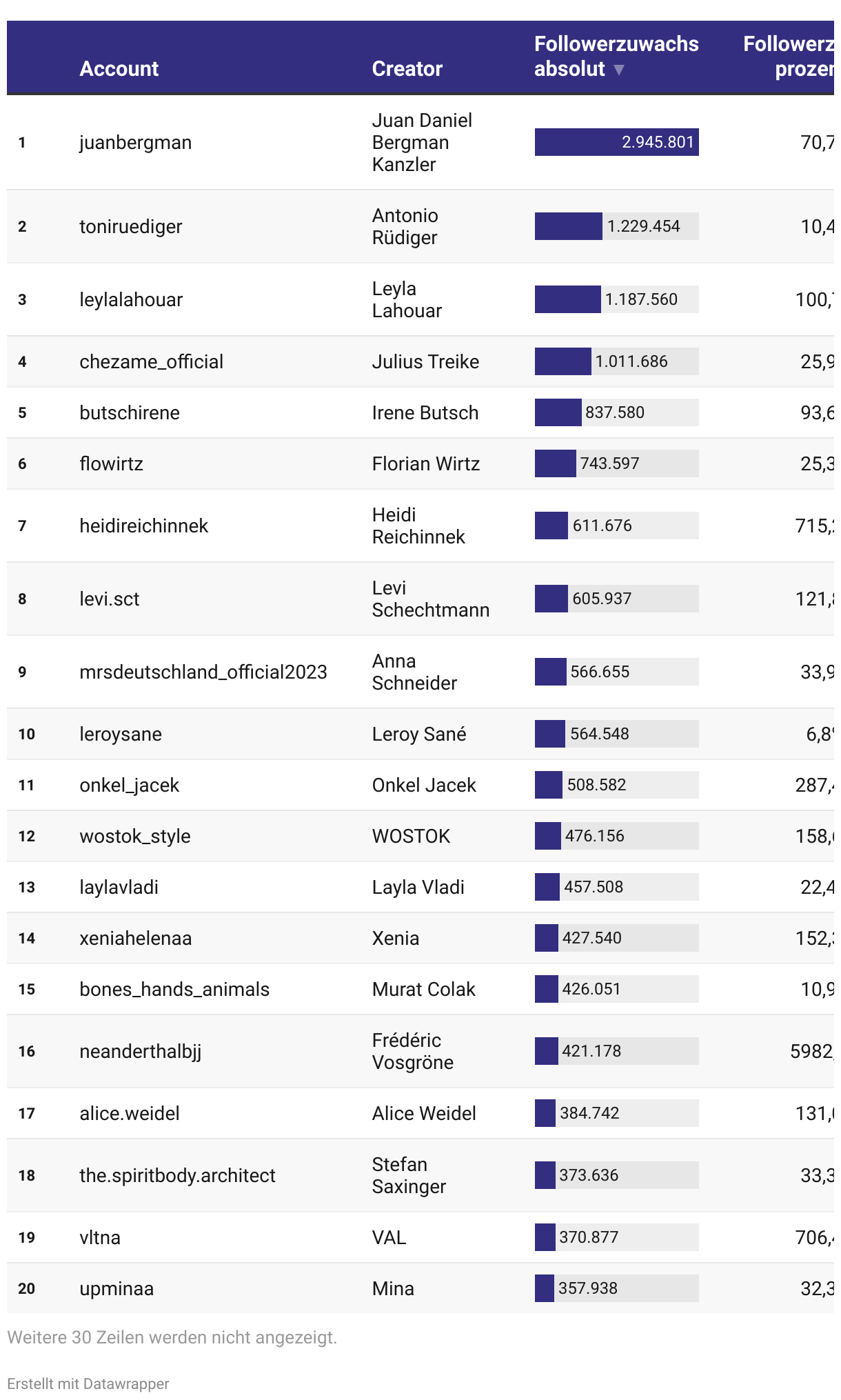Click the mrsdeutschland_official2023 account name
Viewport: 841px width, 1400px height.
203,672
